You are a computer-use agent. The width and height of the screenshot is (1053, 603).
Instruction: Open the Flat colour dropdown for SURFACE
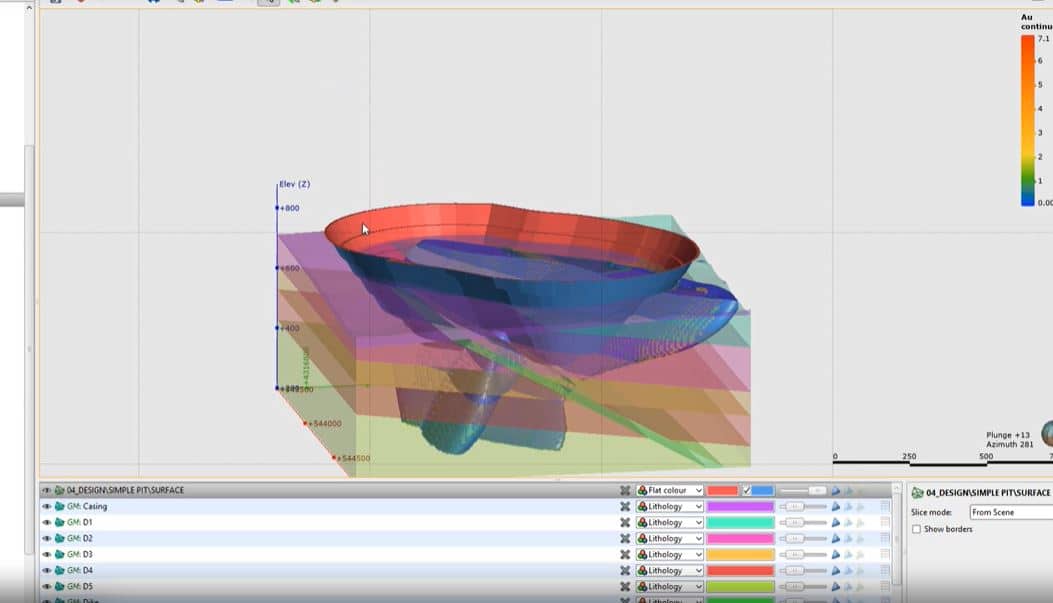[670, 491]
